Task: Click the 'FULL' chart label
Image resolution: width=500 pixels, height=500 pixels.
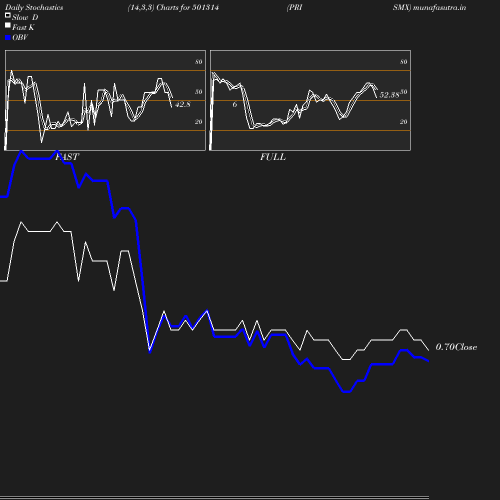Action: coord(273,157)
